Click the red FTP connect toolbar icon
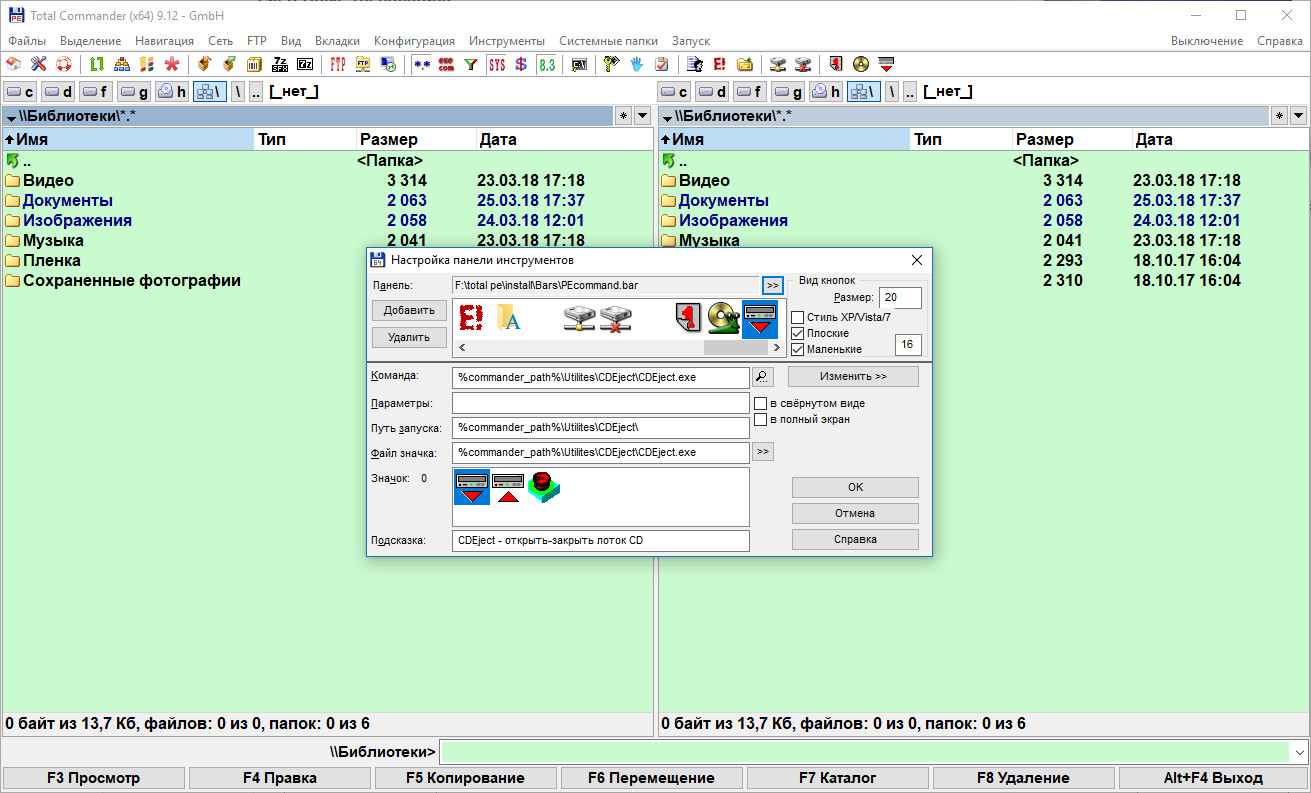Viewport: 1311px width, 793px height. point(338,65)
